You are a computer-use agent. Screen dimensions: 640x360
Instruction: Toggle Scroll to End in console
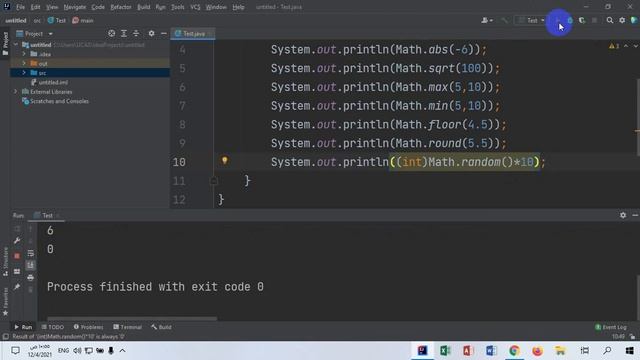coord(31,266)
